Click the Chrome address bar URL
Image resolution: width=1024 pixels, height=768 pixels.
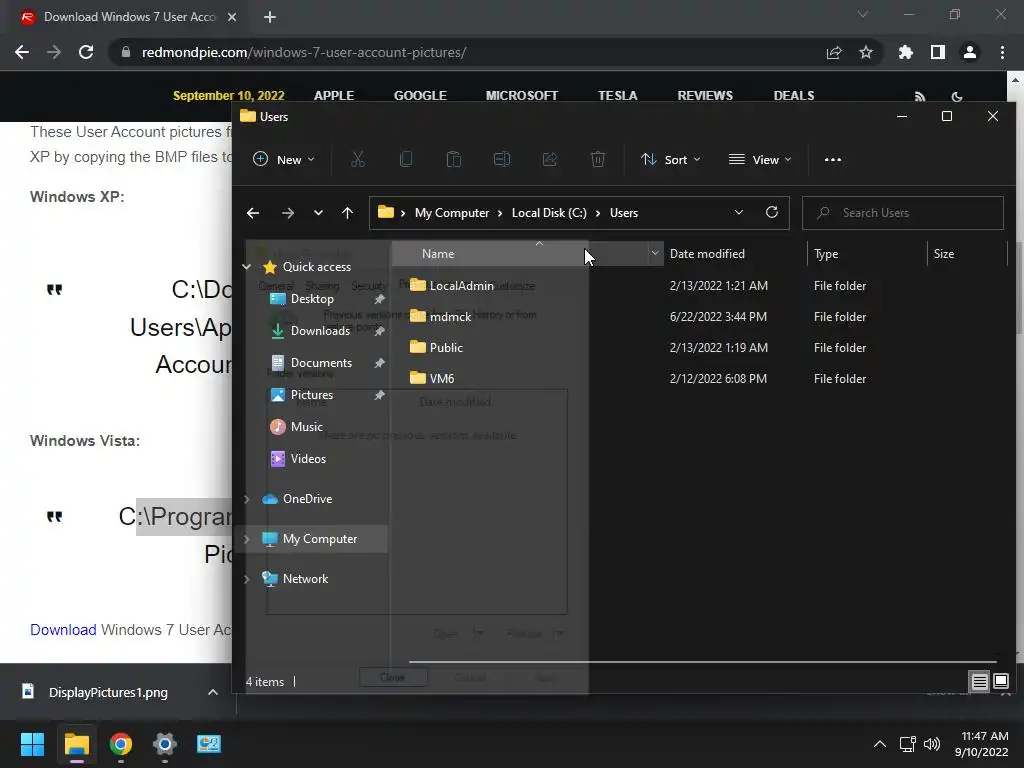tap(304, 52)
